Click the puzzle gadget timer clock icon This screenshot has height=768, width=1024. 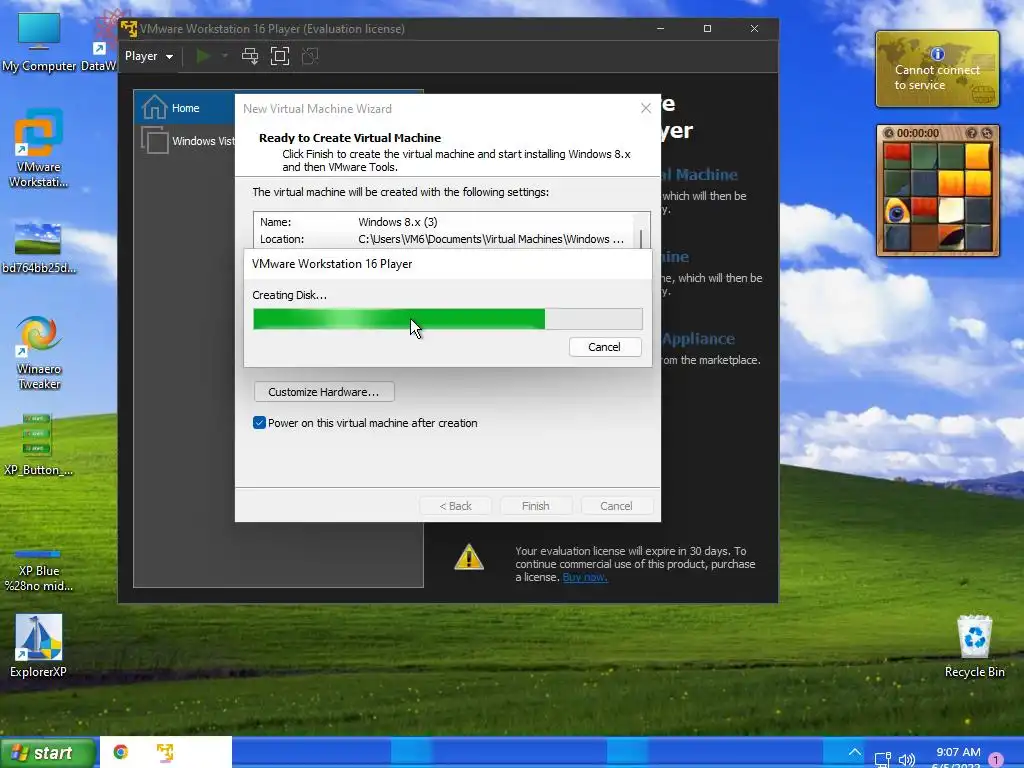889,133
